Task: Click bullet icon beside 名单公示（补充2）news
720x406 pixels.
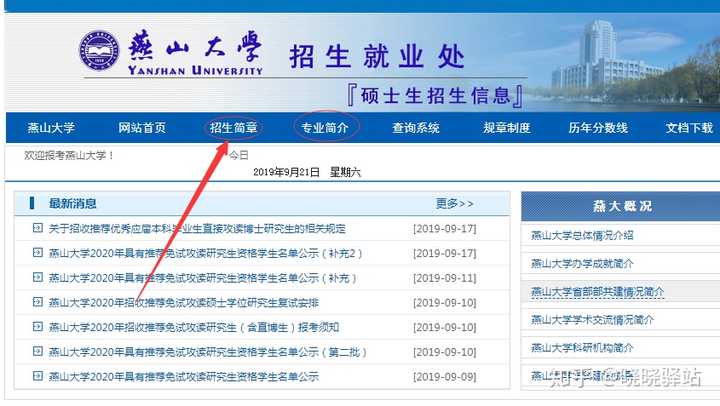Action: tap(38, 253)
